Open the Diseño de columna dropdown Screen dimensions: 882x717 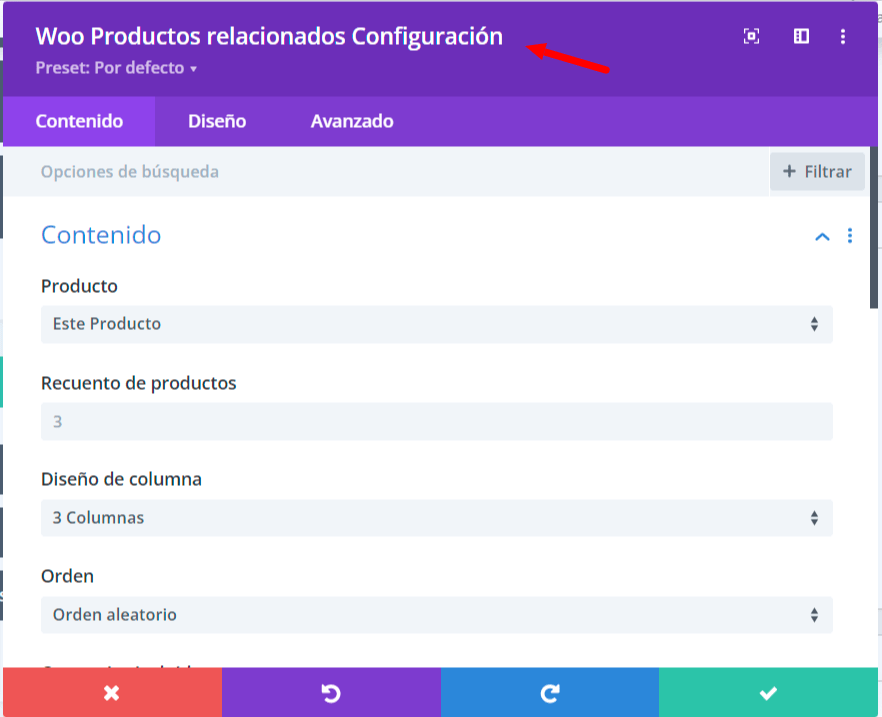click(x=436, y=518)
